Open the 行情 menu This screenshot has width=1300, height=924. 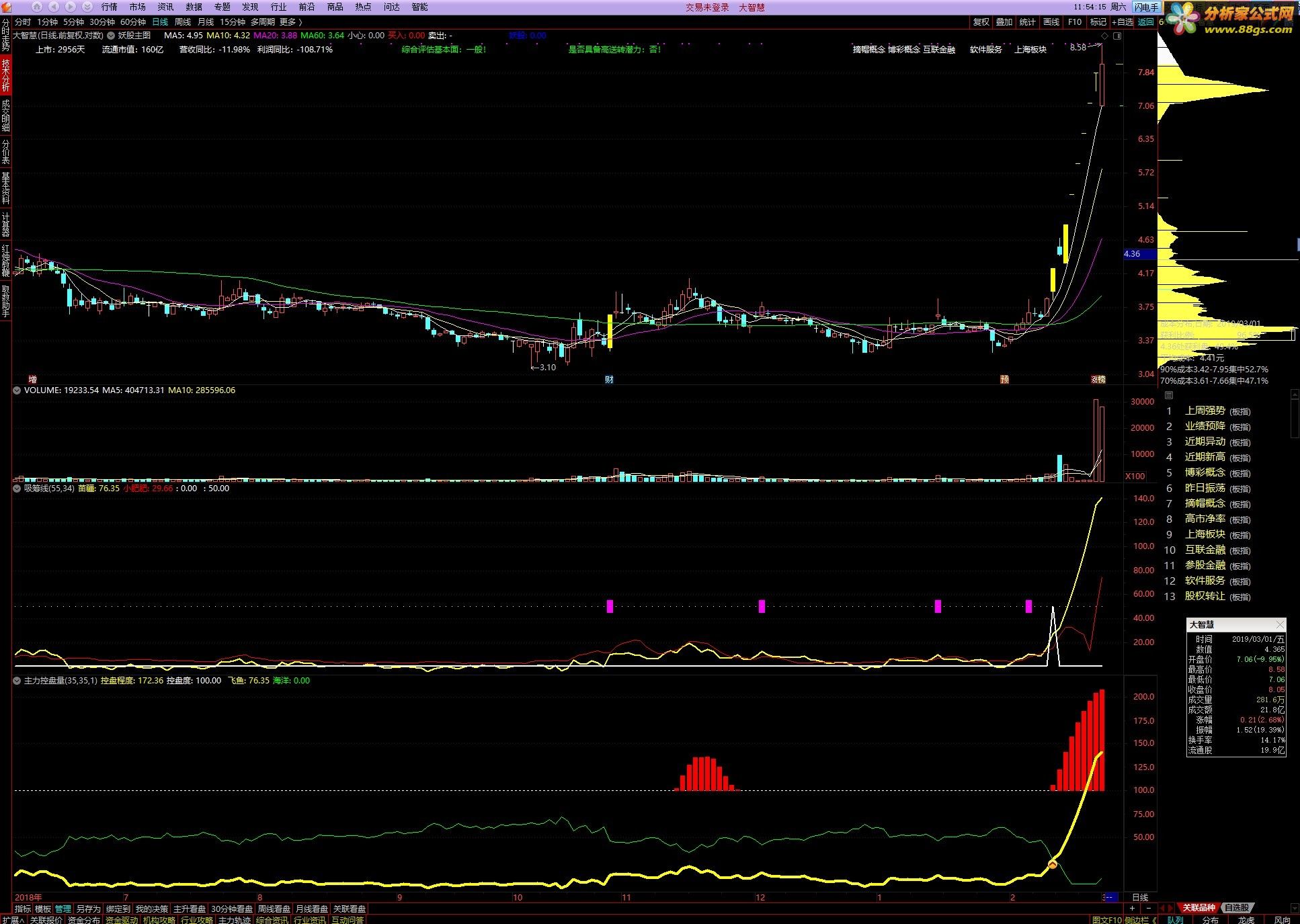109,7
